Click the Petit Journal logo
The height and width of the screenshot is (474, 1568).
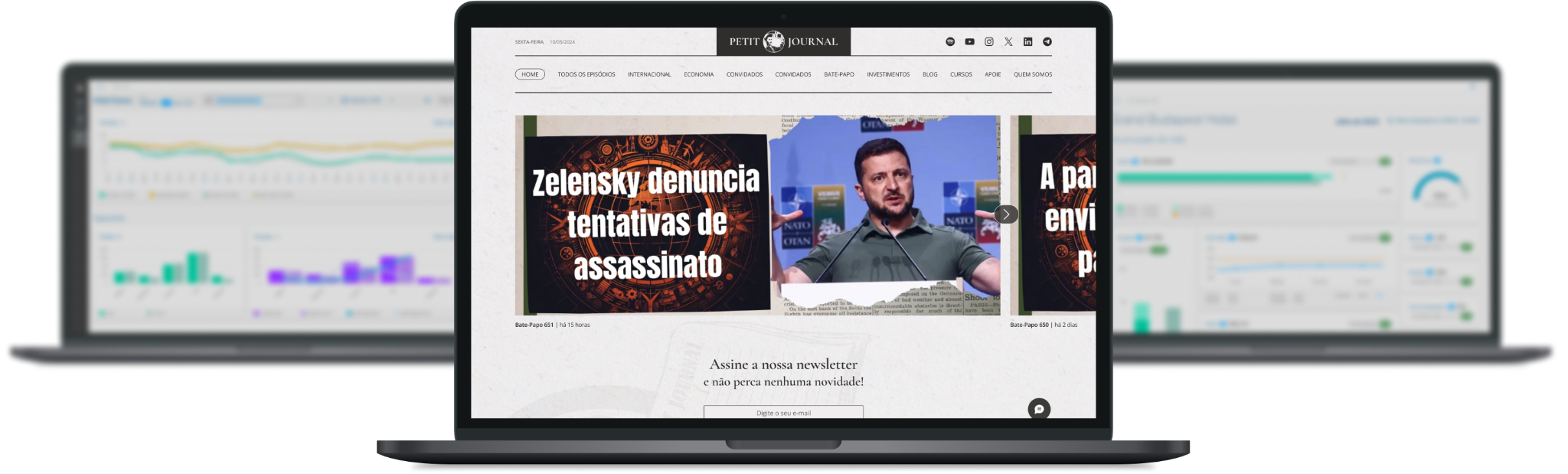click(783, 41)
